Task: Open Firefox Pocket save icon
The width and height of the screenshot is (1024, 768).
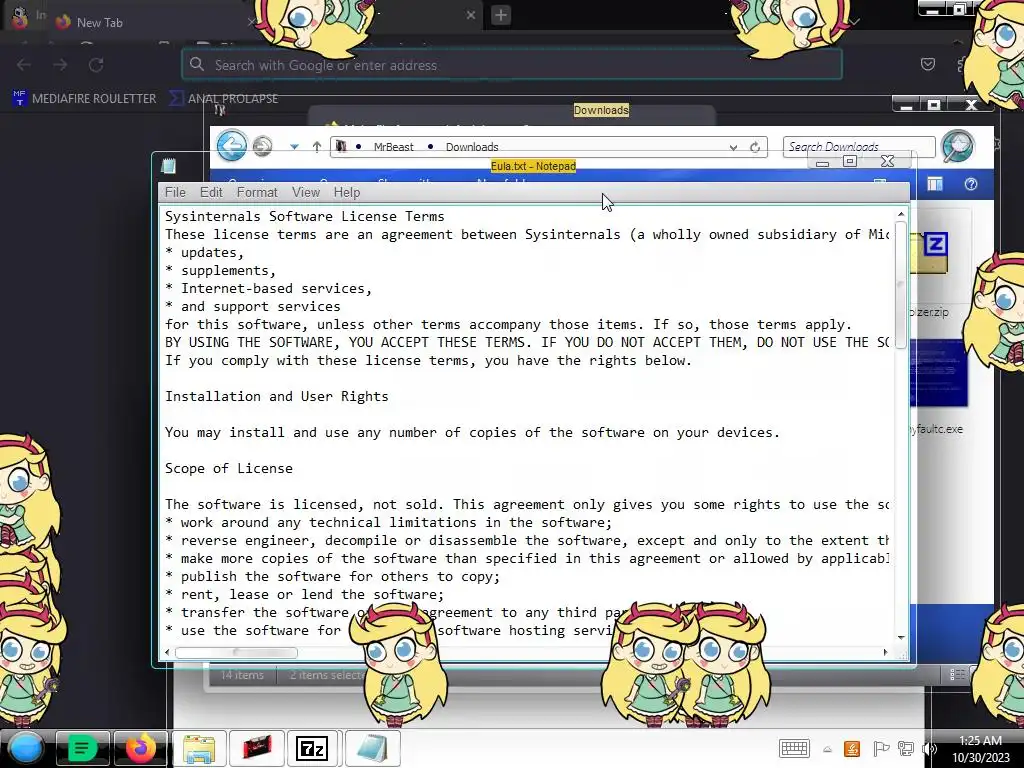Action: pyautogui.click(x=927, y=64)
